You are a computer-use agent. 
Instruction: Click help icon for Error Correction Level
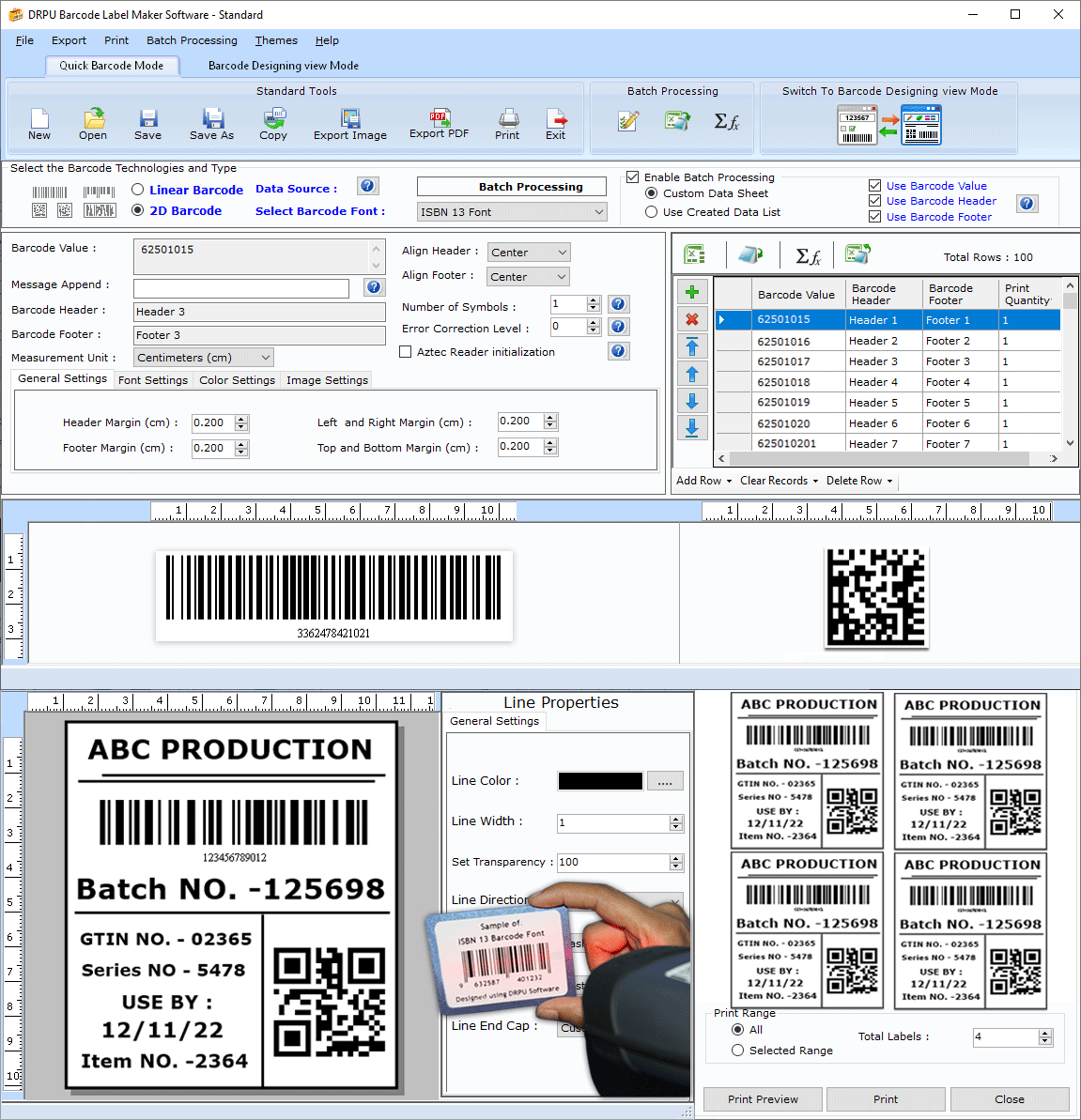pos(618,327)
